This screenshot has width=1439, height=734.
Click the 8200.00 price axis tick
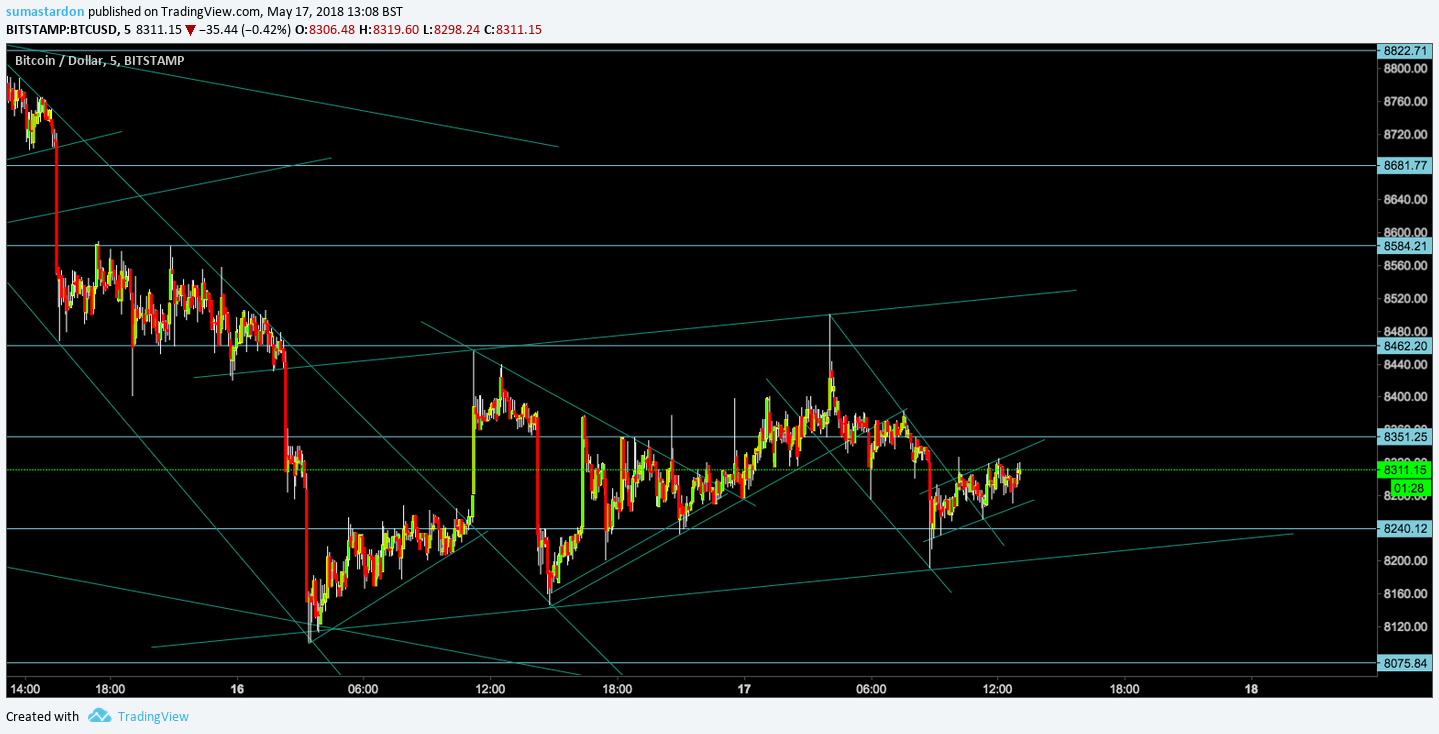point(1405,561)
